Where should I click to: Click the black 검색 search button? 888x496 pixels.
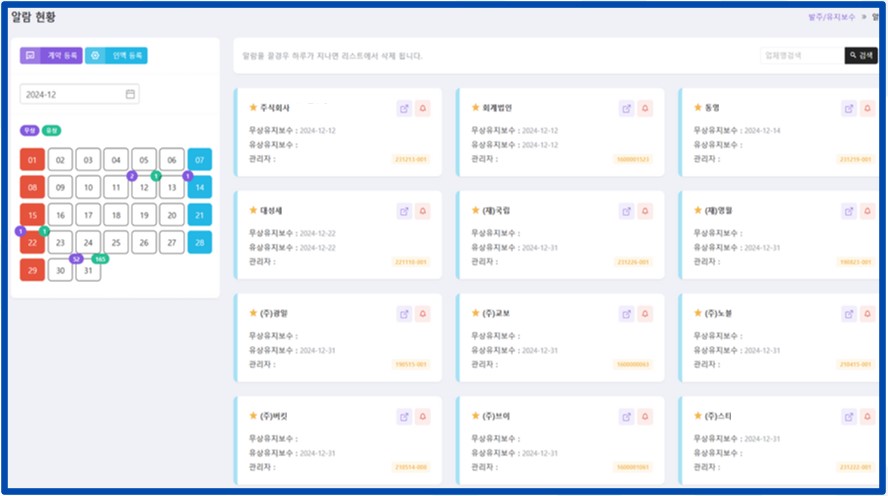coord(861,56)
